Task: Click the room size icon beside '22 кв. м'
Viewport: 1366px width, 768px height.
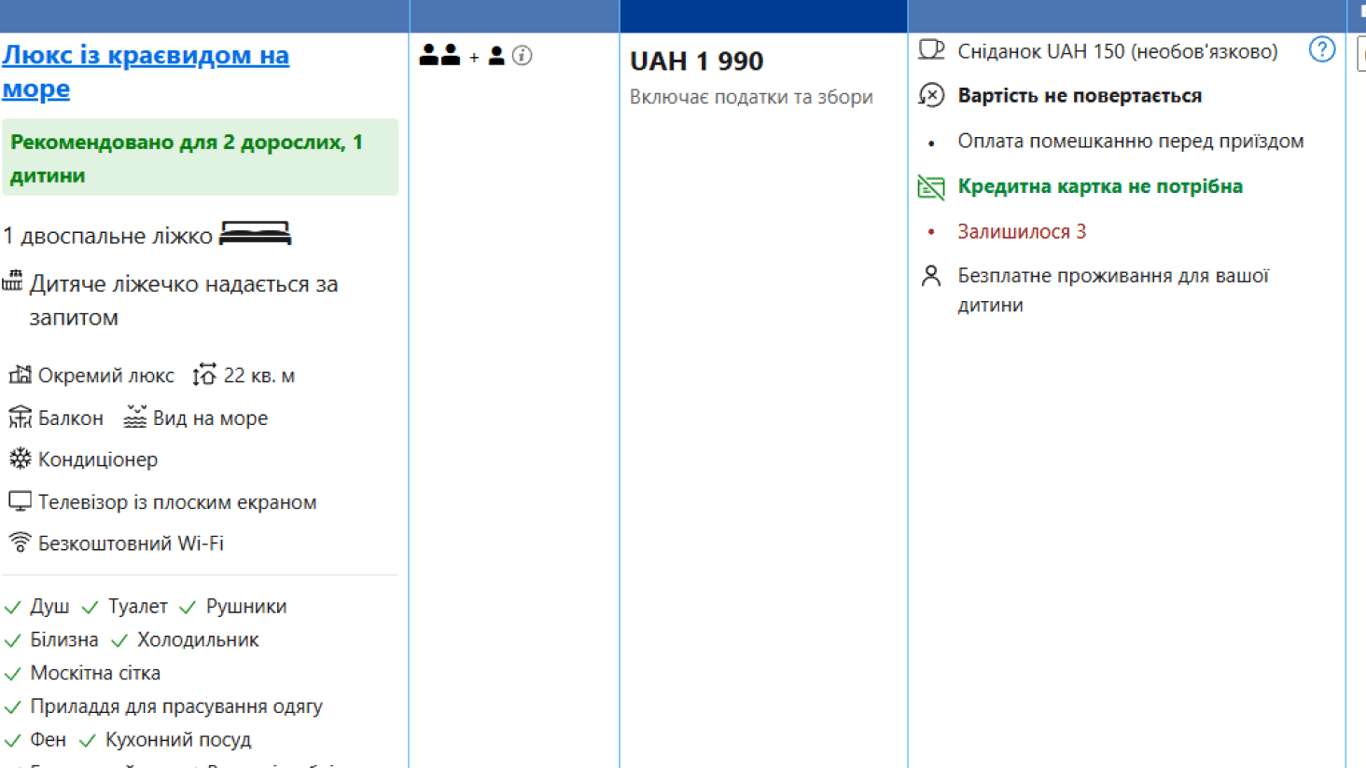Action: coord(205,376)
